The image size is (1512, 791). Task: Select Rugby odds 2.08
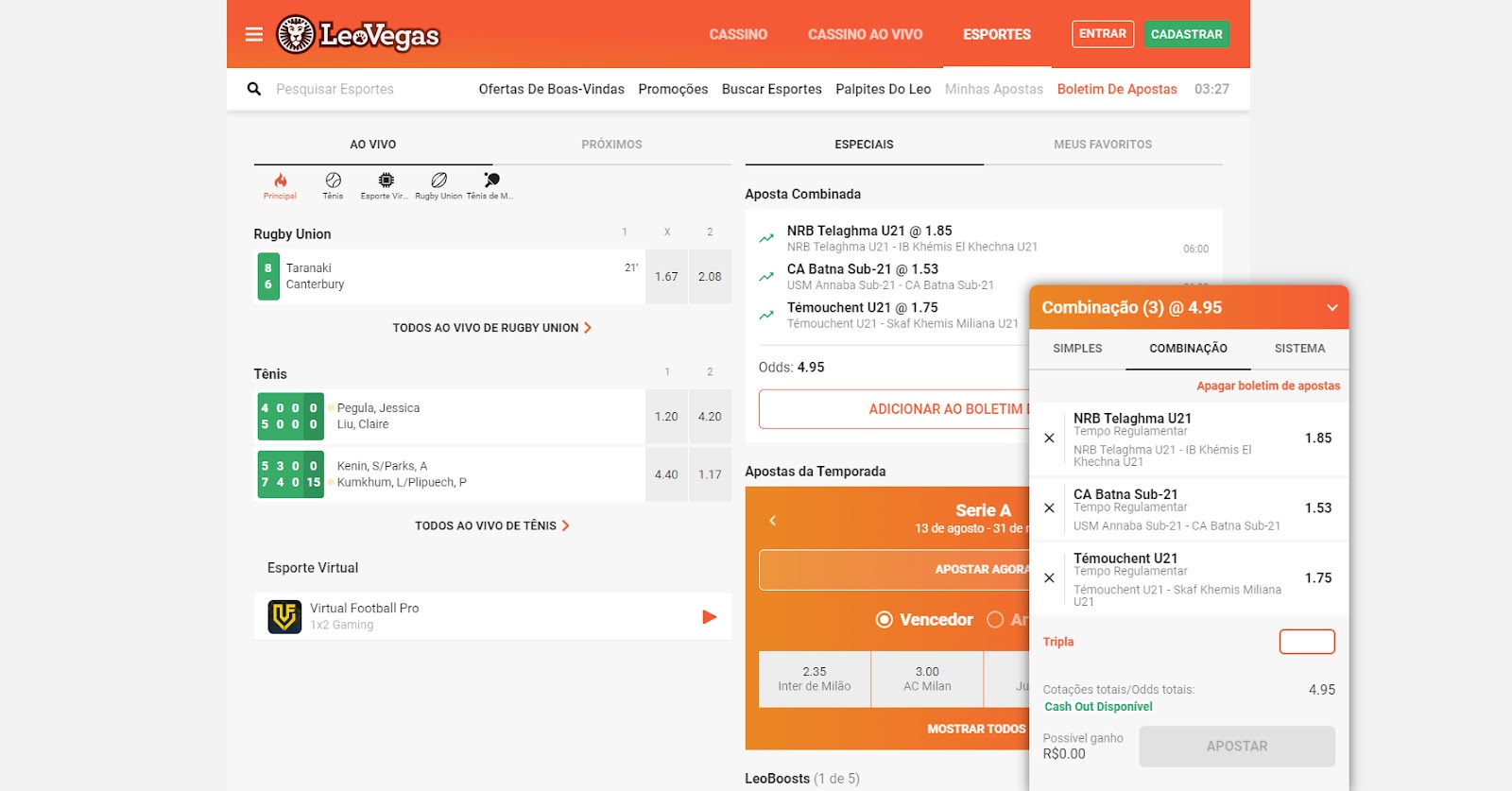710,277
